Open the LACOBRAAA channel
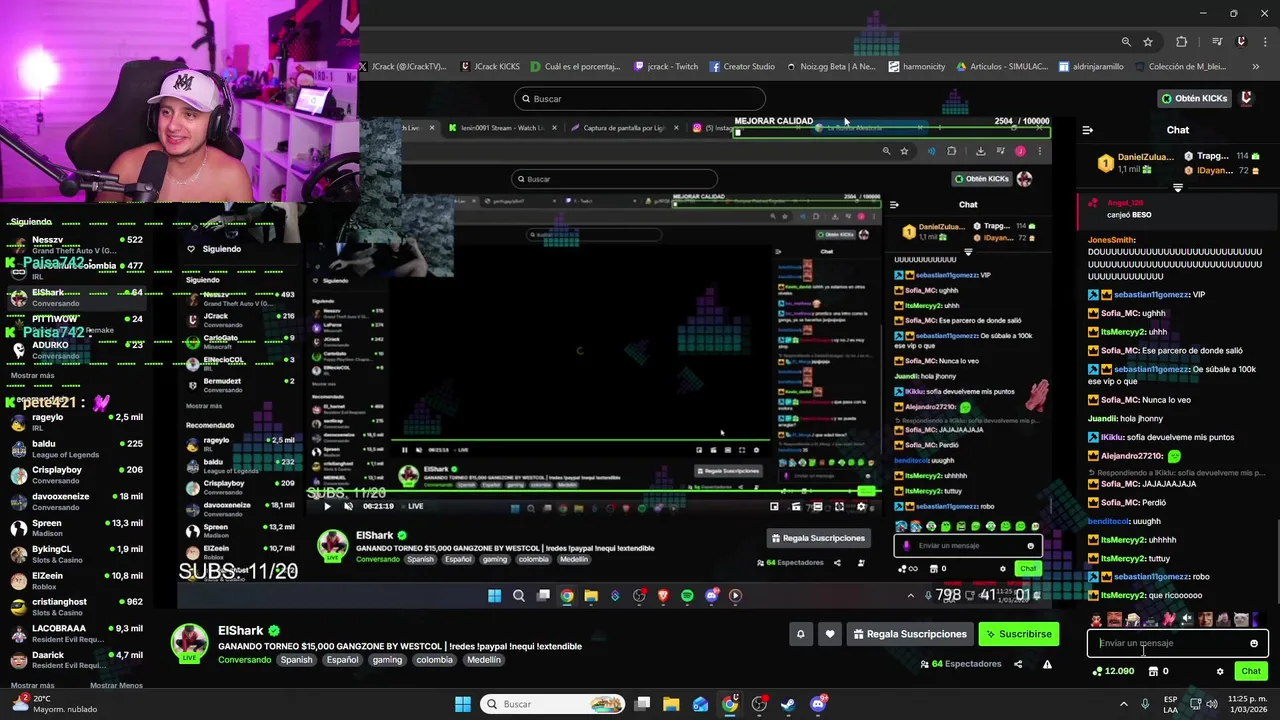Image resolution: width=1280 pixels, height=720 pixels. (76, 634)
